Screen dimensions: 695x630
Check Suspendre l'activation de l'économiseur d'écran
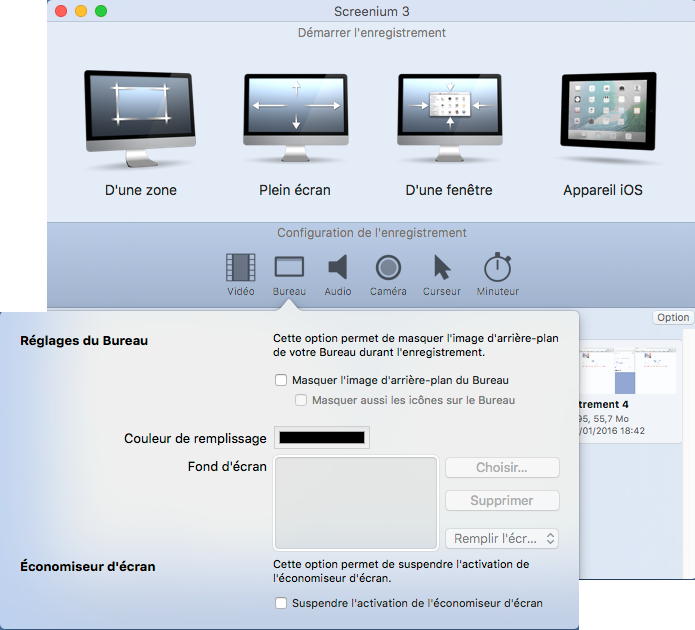click(x=281, y=603)
